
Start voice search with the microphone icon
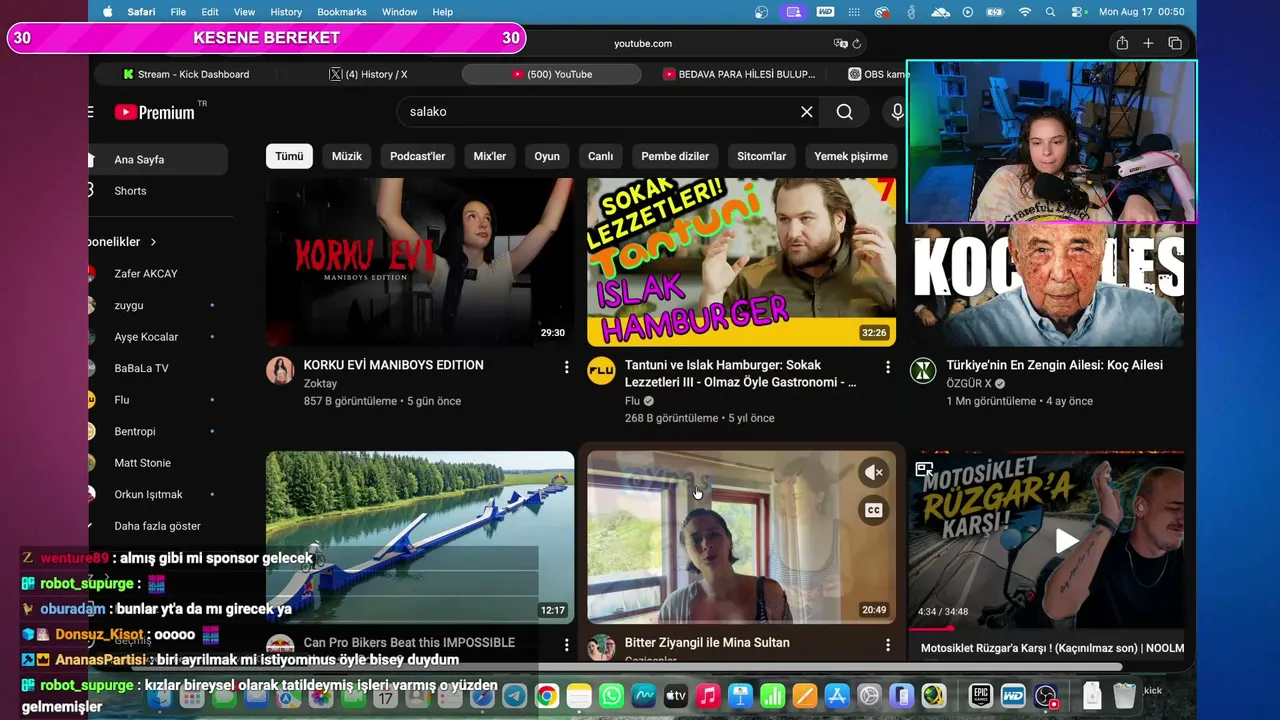click(897, 112)
